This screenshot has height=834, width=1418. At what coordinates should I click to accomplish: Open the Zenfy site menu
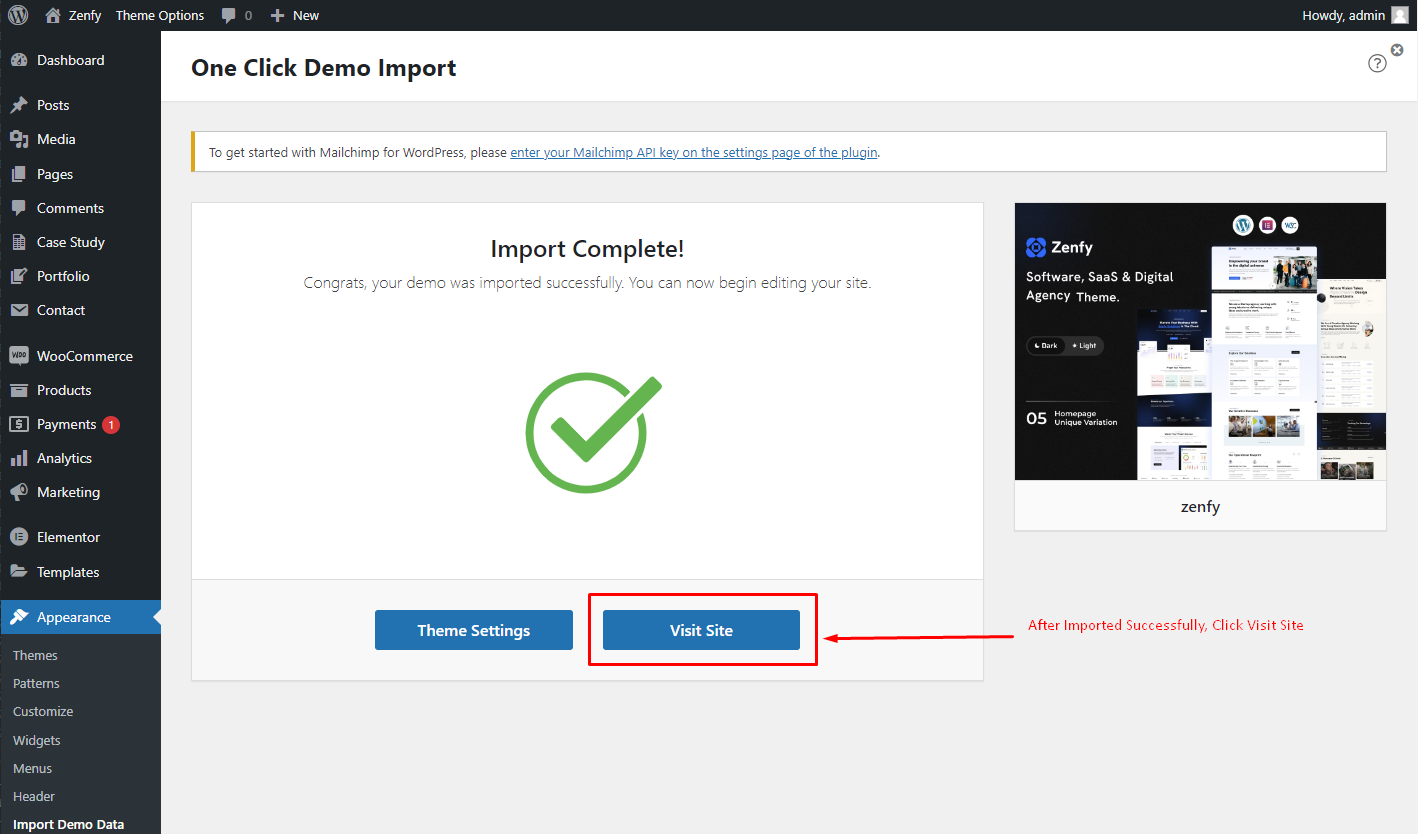74,16
